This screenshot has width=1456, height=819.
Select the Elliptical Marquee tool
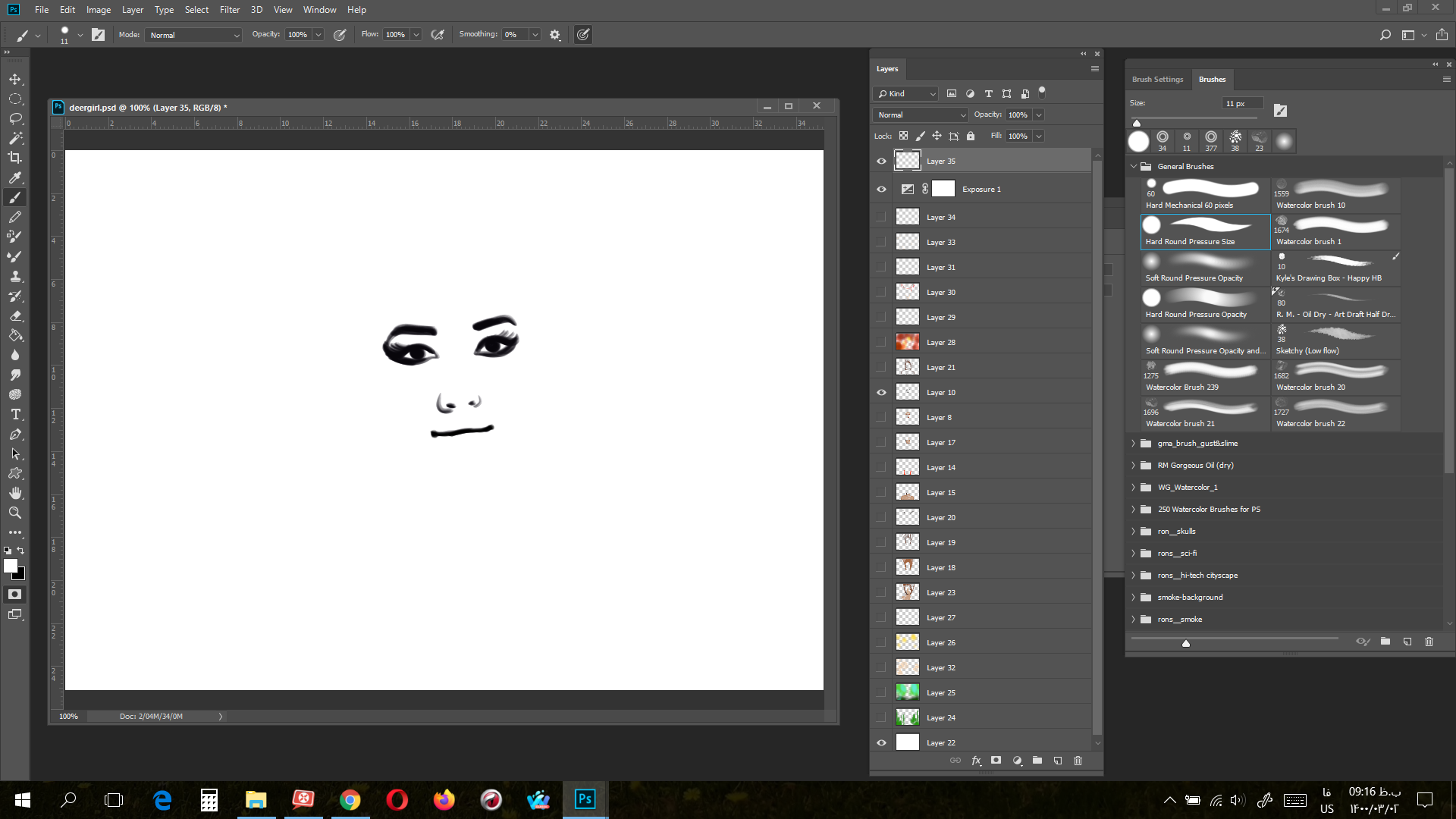click(x=15, y=99)
